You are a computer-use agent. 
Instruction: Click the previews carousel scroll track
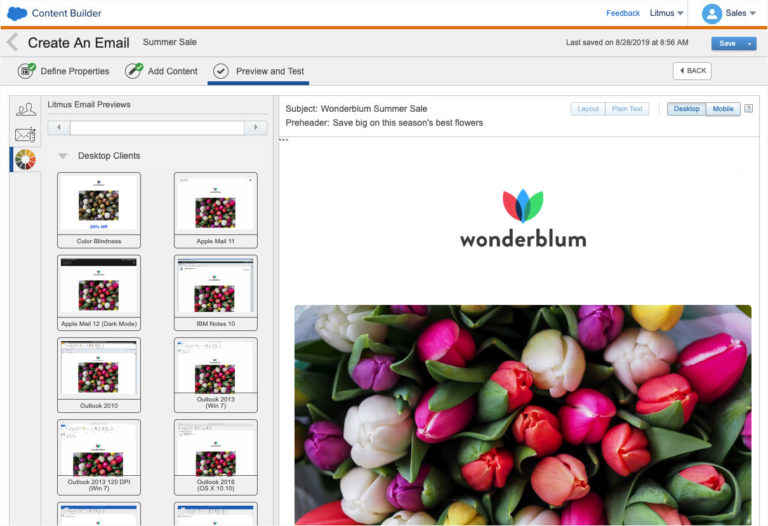tap(157, 128)
